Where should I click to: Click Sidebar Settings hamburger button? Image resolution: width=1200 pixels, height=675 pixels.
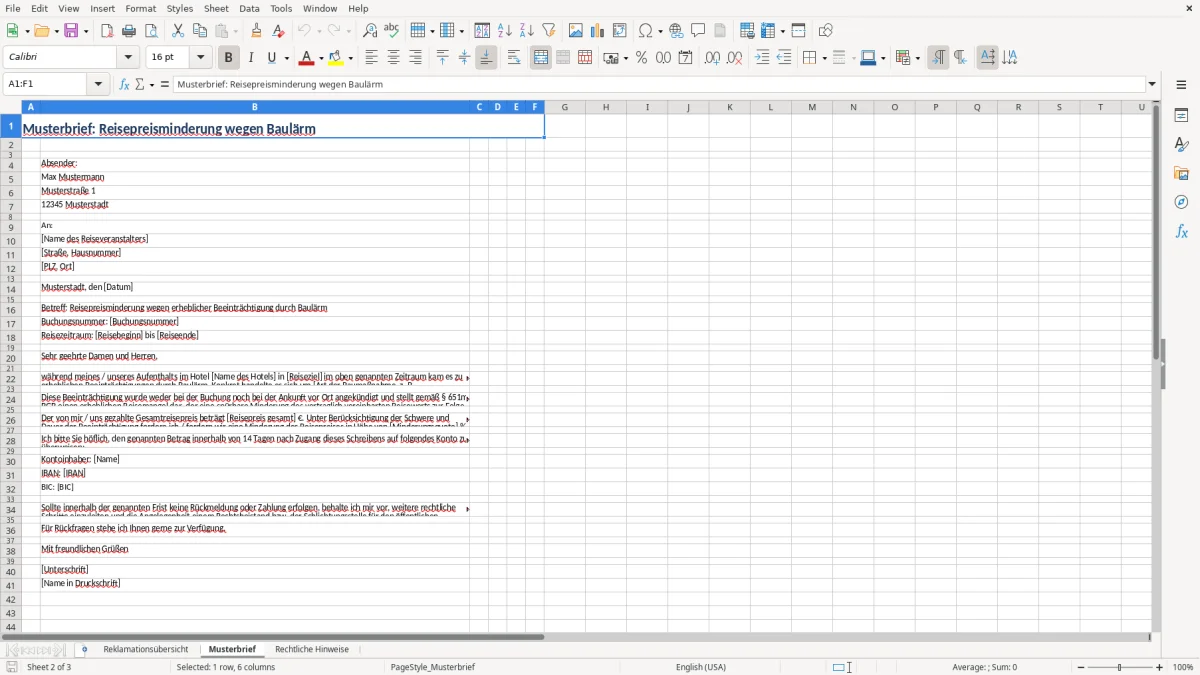[1181, 87]
